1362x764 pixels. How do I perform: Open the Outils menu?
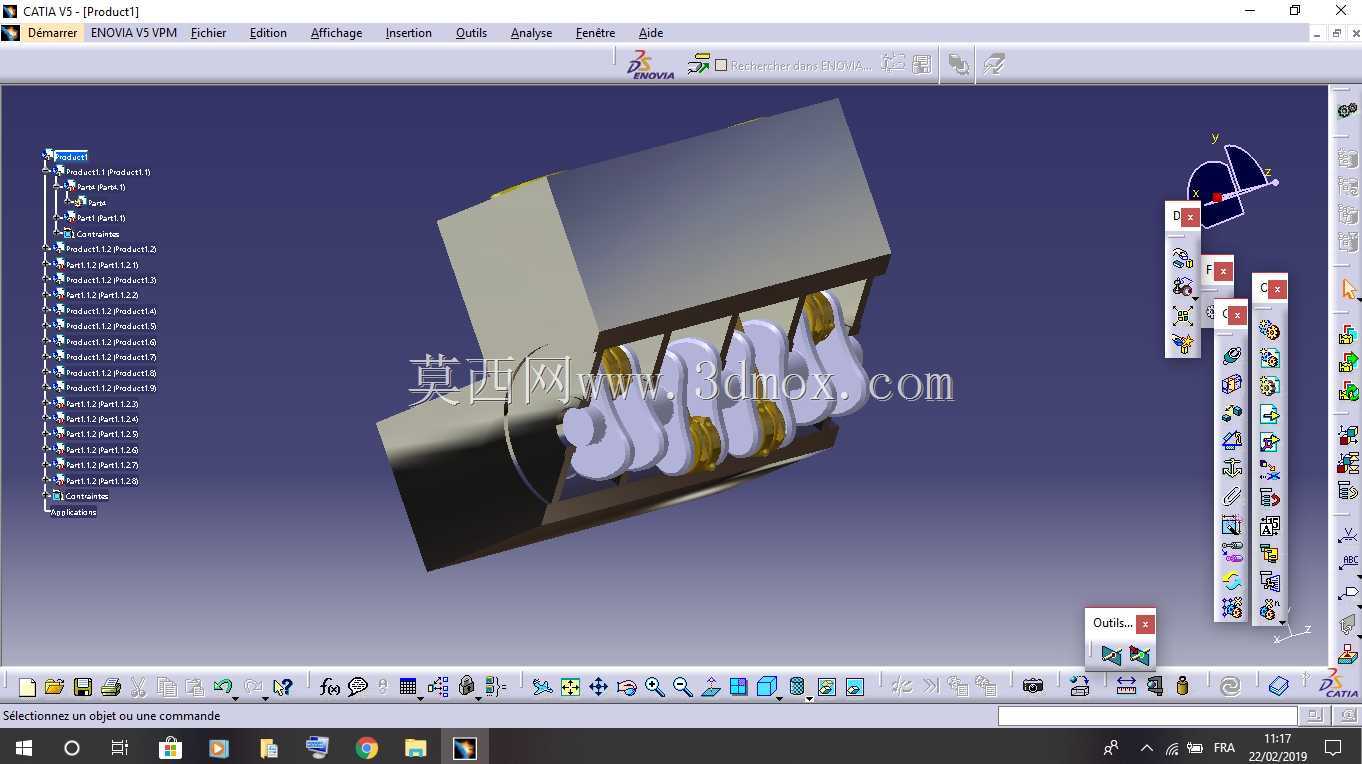471,33
